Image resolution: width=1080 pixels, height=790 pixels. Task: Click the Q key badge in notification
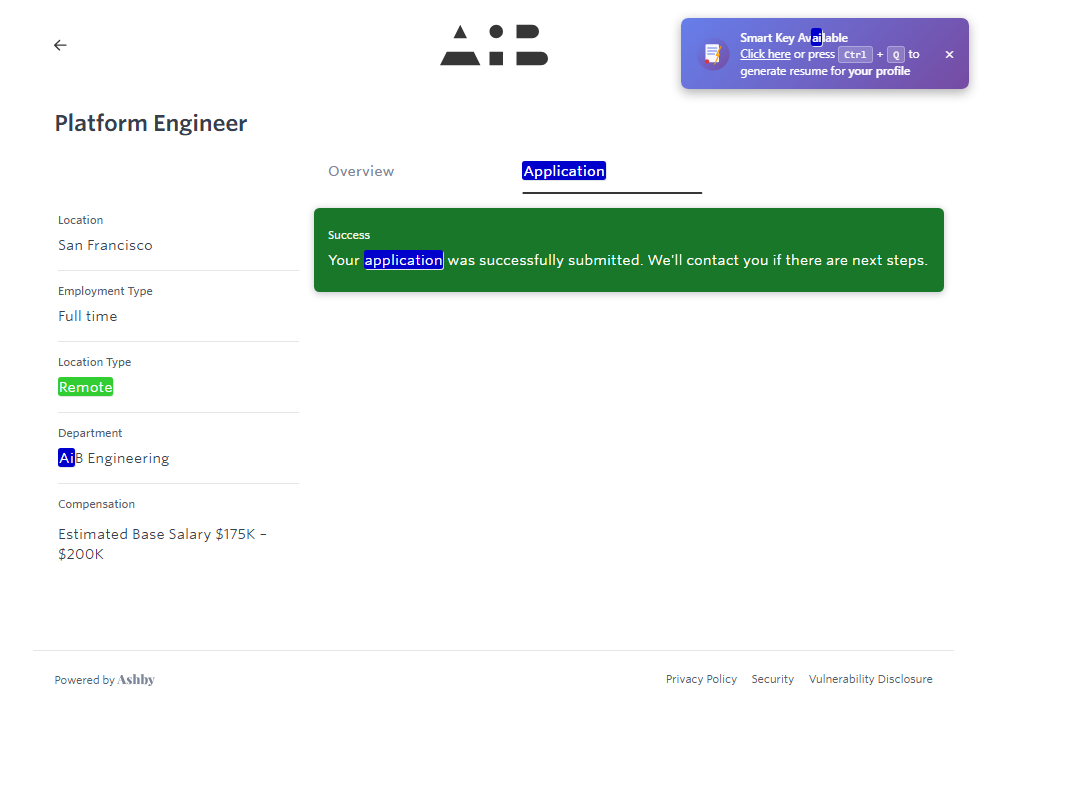(895, 55)
